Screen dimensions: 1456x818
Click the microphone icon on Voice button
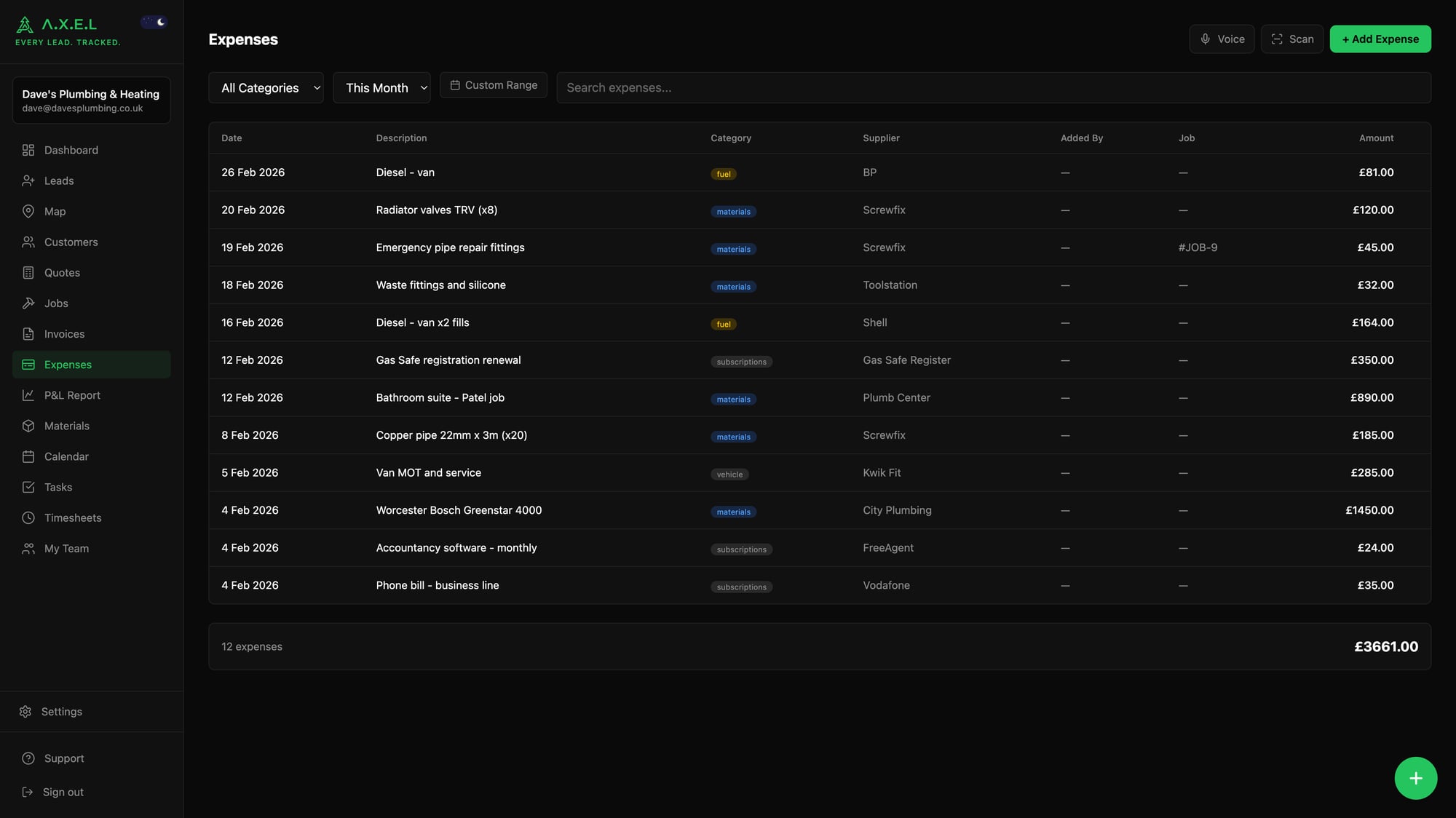coord(1206,39)
